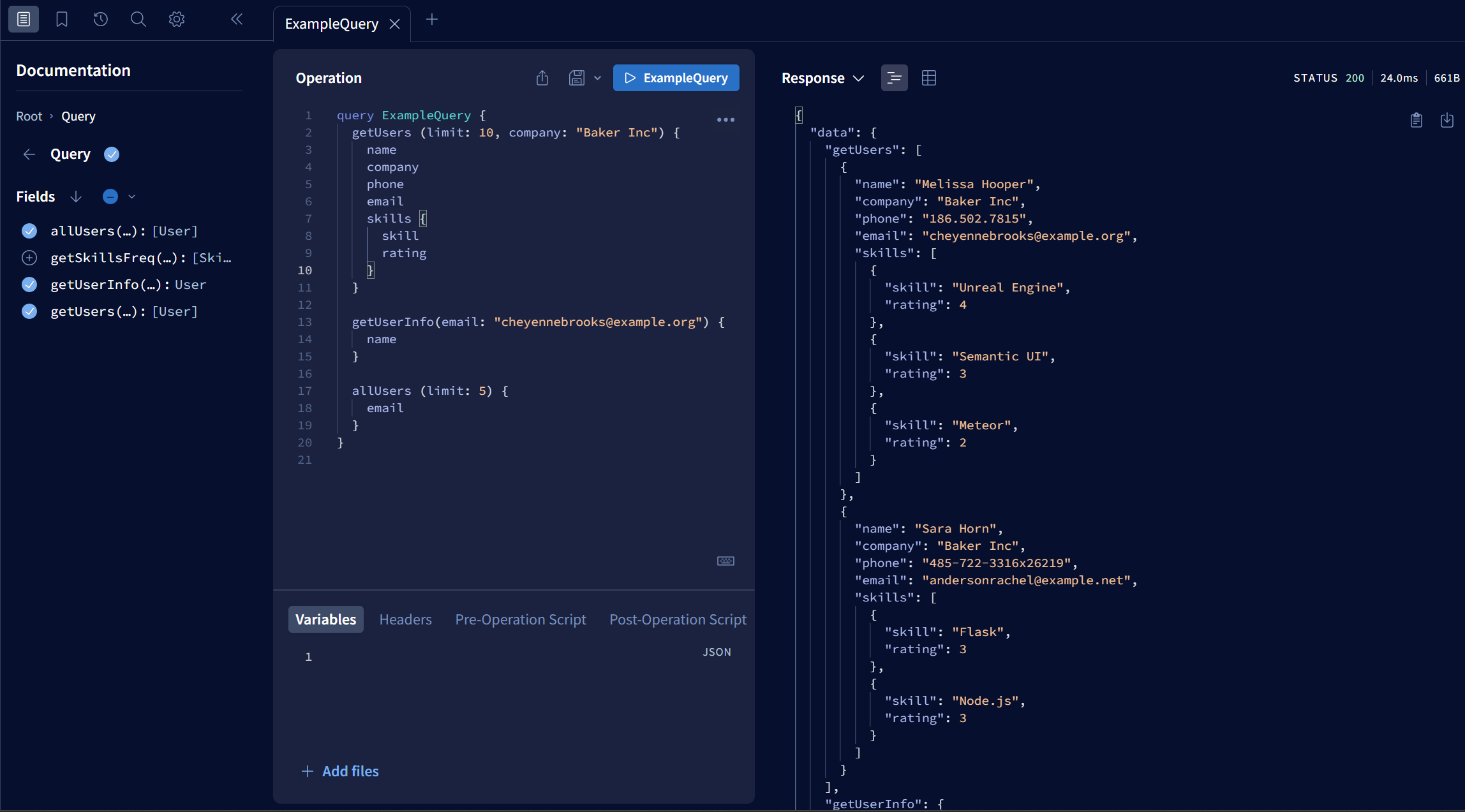Image resolution: width=1465 pixels, height=812 pixels.
Task: Switch to the Headers tab
Action: click(406, 619)
